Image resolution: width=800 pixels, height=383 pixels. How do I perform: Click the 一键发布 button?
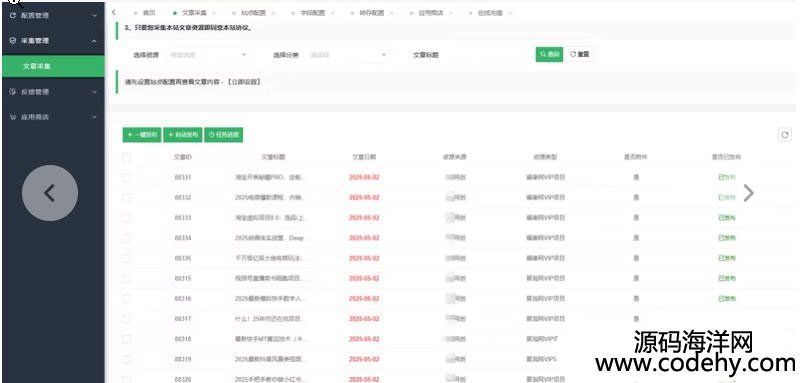pyautogui.click(x=142, y=135)
